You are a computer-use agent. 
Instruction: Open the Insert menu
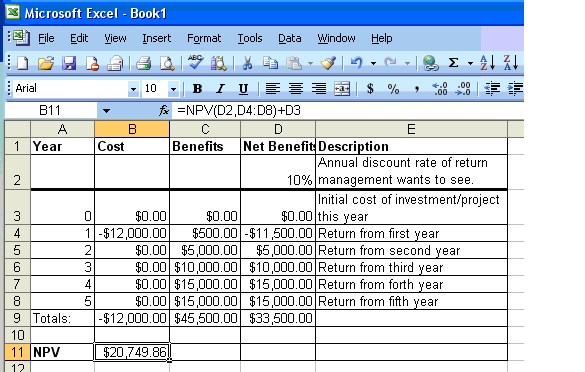(x=157, y=38)
